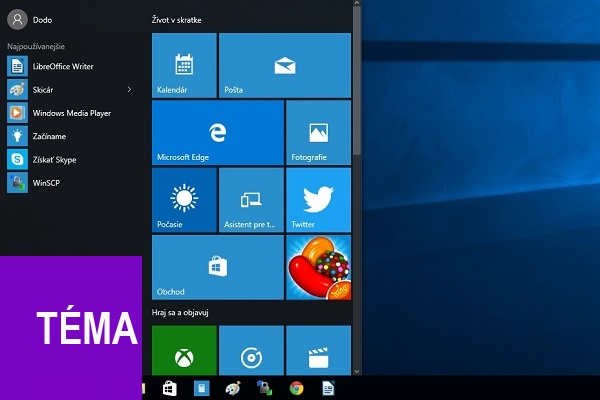Image resolution: width=600 pixels, height=400 pixels.
Task: Open the Dodo user account
Action: [30, 20]
